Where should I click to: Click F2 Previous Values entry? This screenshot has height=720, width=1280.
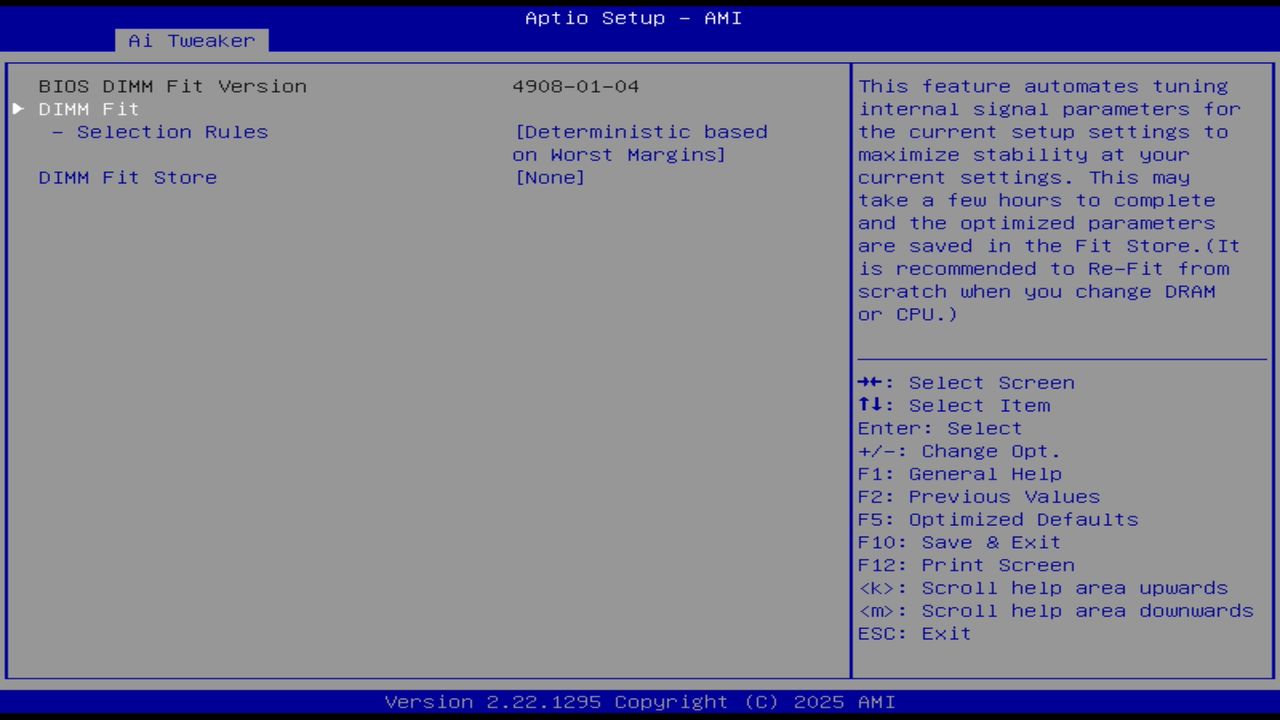click(977, 496)
